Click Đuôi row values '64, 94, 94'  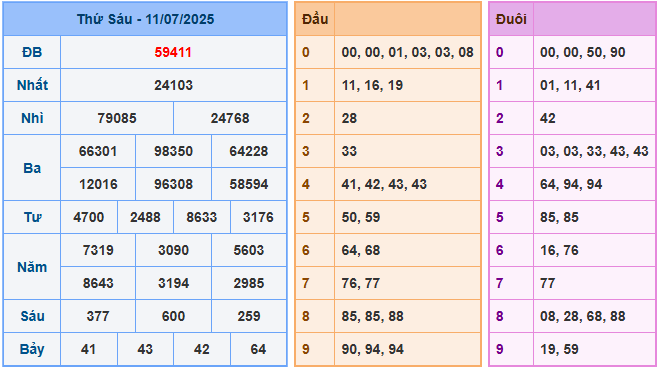[x=571, y=184]
